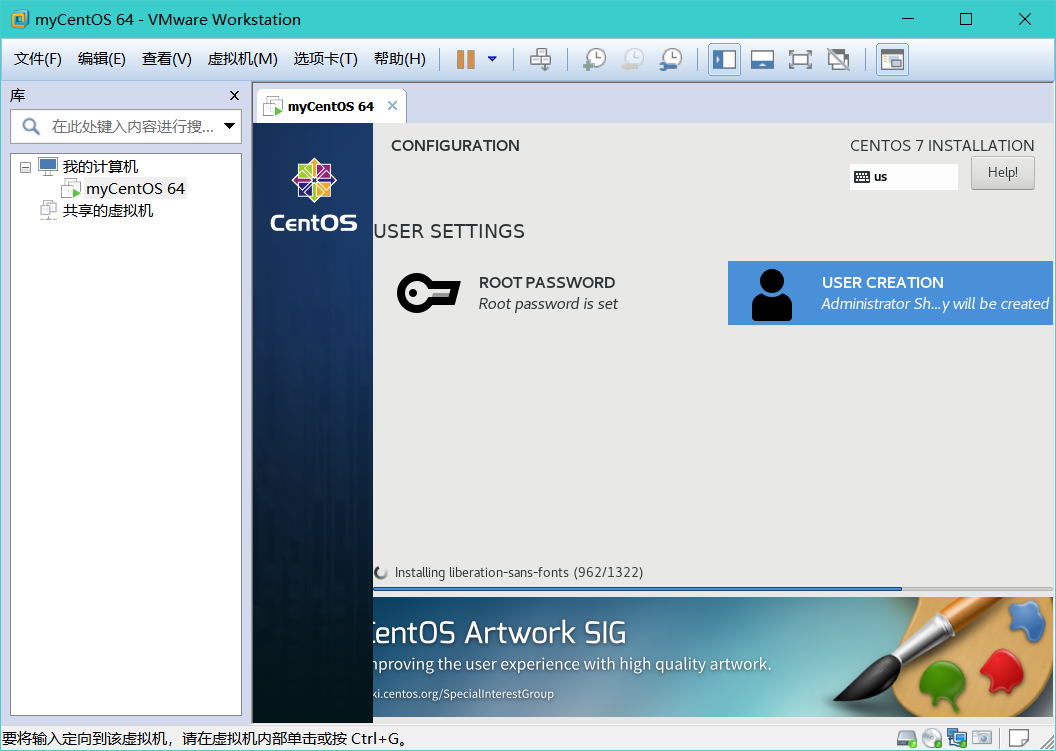Click the 'CENTOS 7 INSTALLATION' heading text

point(942,145)
